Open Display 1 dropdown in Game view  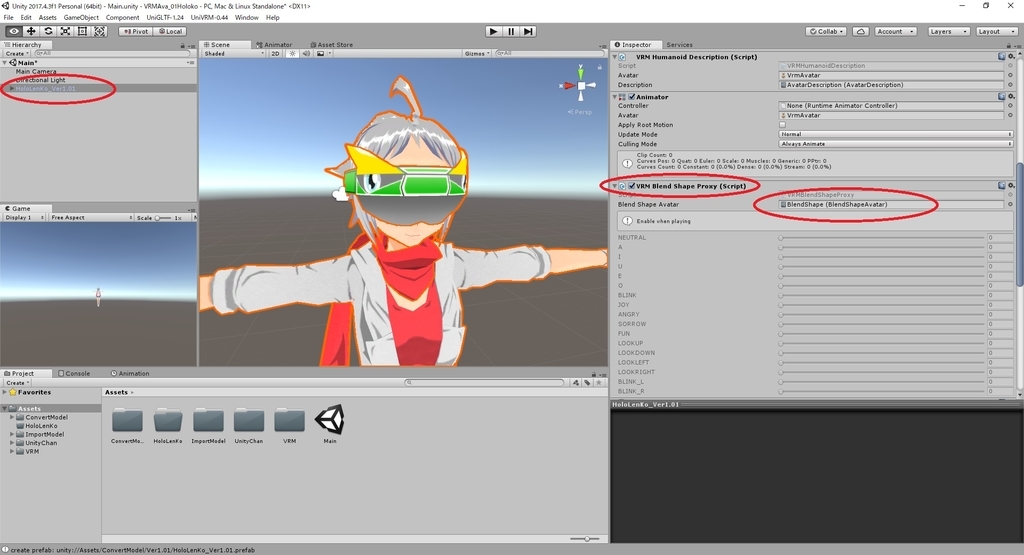pos(24,217)
